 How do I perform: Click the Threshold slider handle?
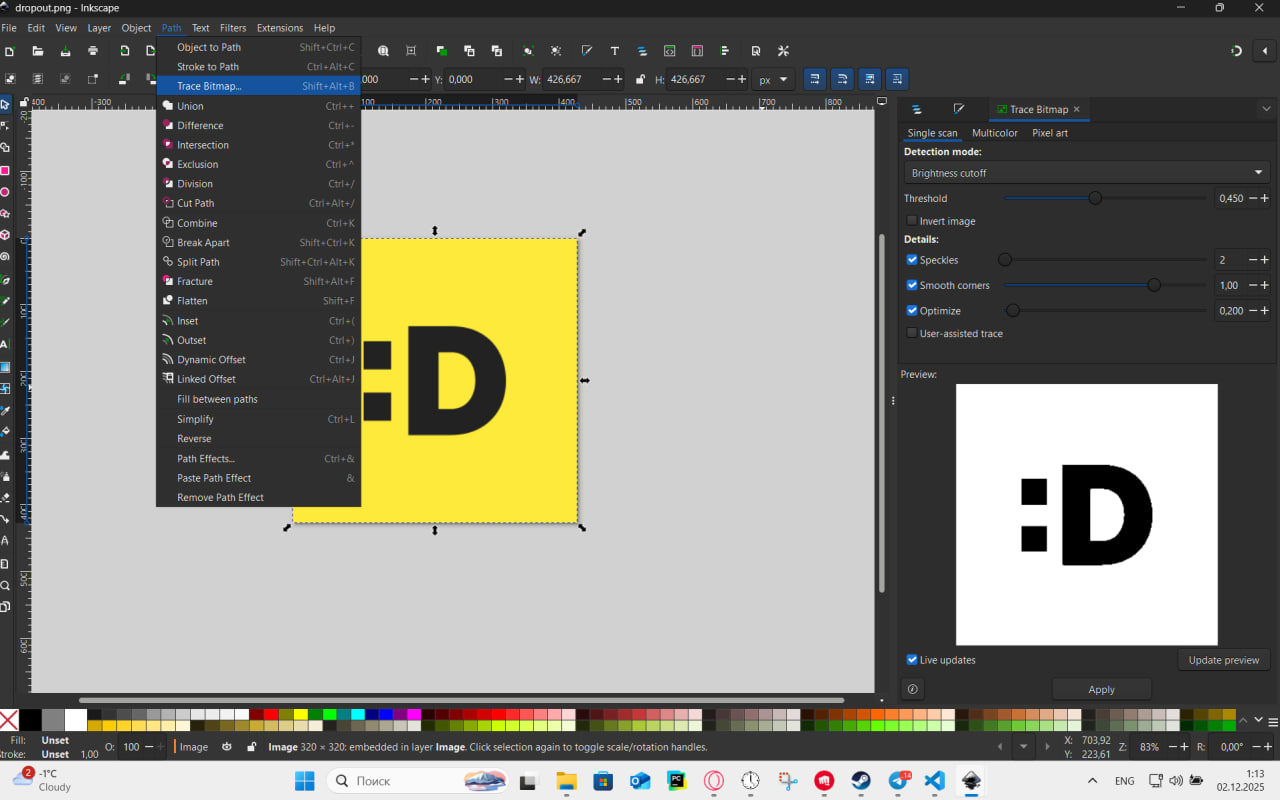pos(1095,198)
